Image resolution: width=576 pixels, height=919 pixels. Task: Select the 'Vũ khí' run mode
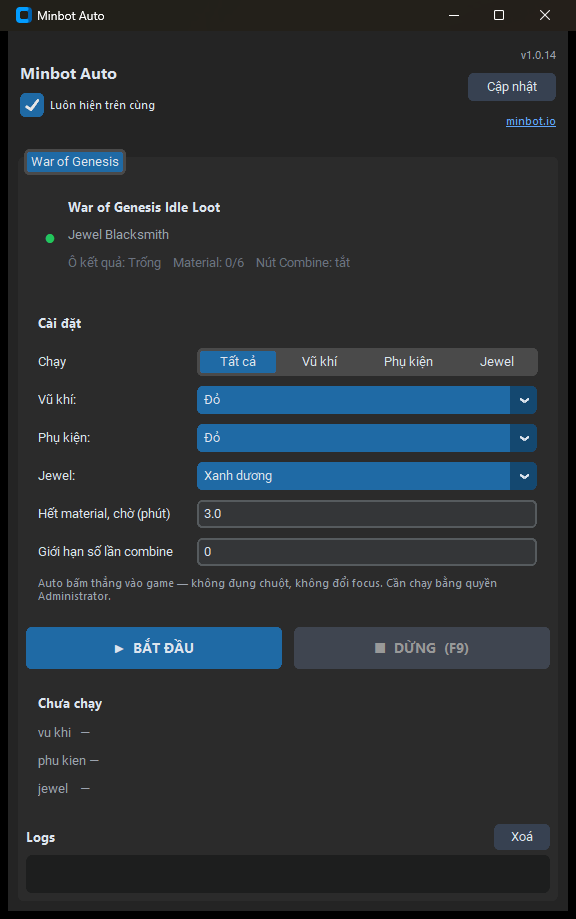(319, 362)
